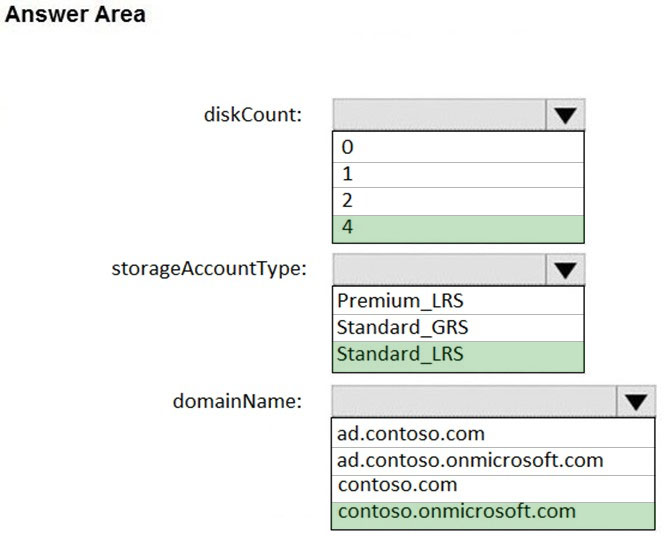Click the diskCount label
Screen dimensions: 665x542
coord(253,115)
